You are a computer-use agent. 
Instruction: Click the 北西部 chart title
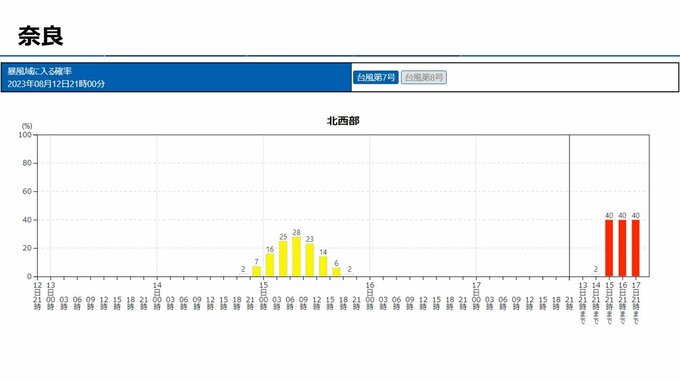343,121
